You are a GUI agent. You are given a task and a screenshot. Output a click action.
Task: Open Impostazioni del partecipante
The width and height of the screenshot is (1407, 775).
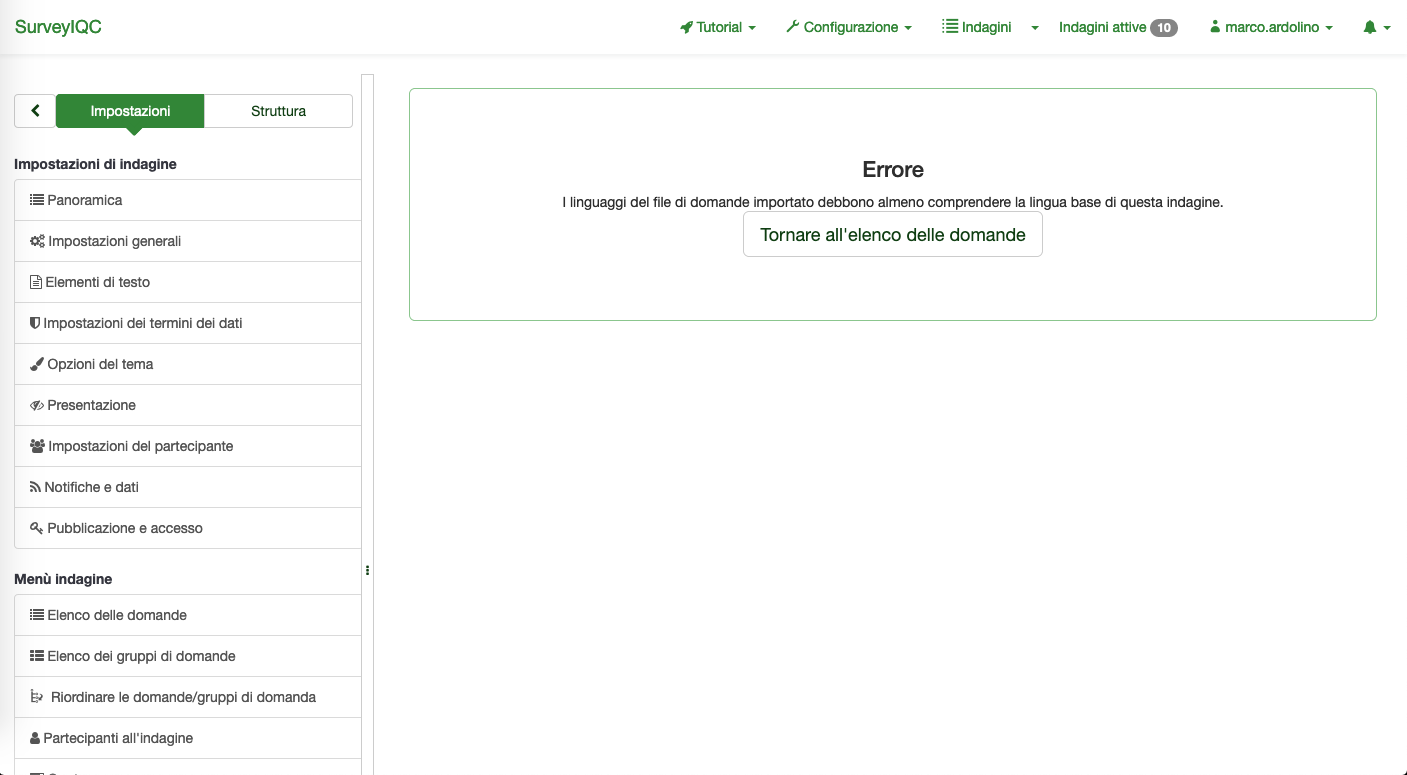click(x=140, y=446)
